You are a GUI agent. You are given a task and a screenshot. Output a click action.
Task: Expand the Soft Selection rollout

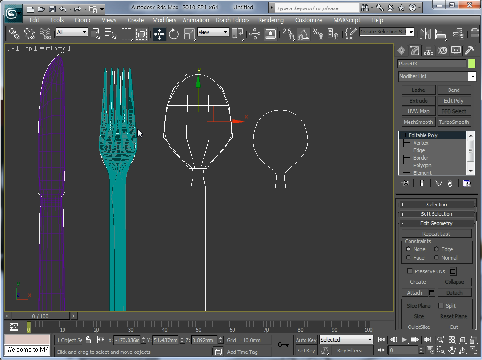pos(436,214)
